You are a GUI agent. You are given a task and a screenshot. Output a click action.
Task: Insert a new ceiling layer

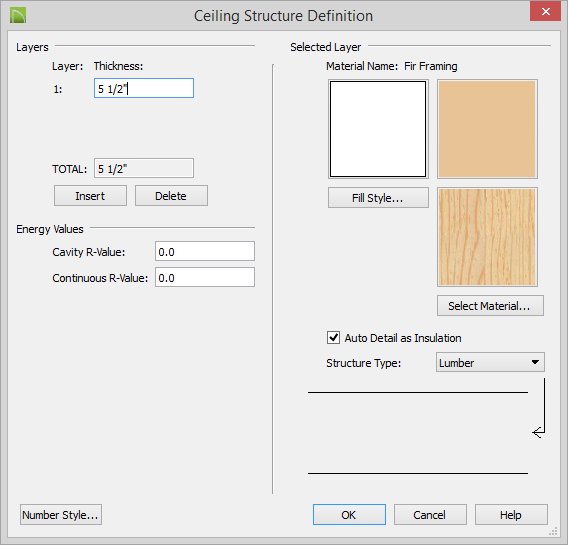(90, 196)
